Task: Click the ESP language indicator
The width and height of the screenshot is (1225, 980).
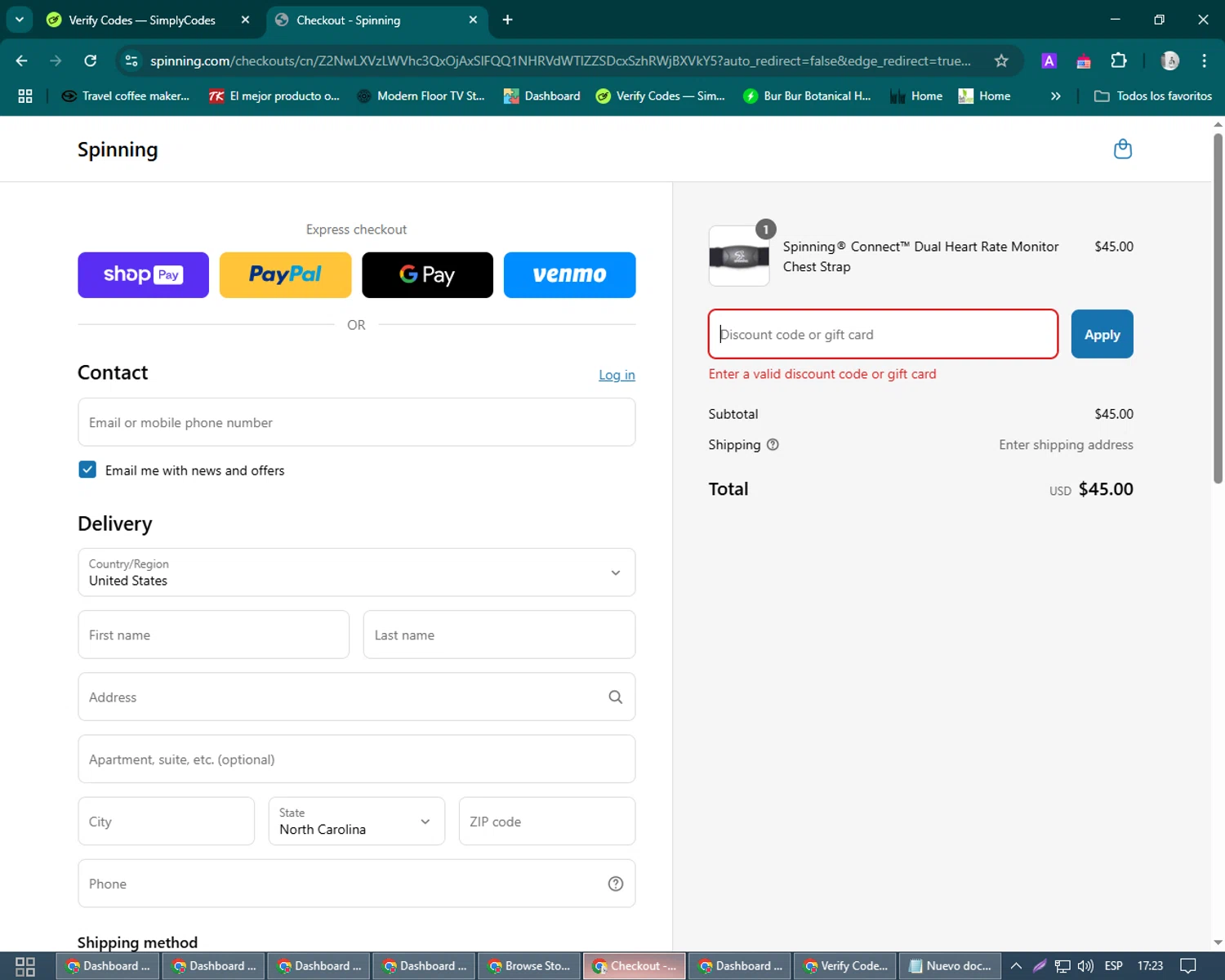Action: click(x=1114, y=966)
